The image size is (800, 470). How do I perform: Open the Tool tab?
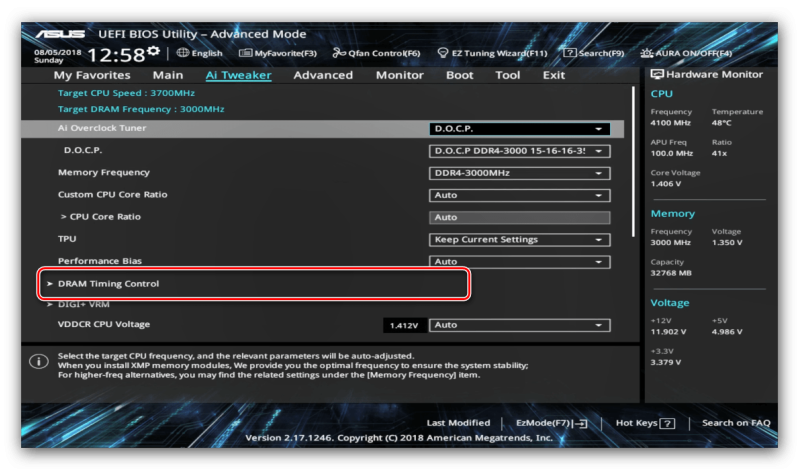point(508,75)
